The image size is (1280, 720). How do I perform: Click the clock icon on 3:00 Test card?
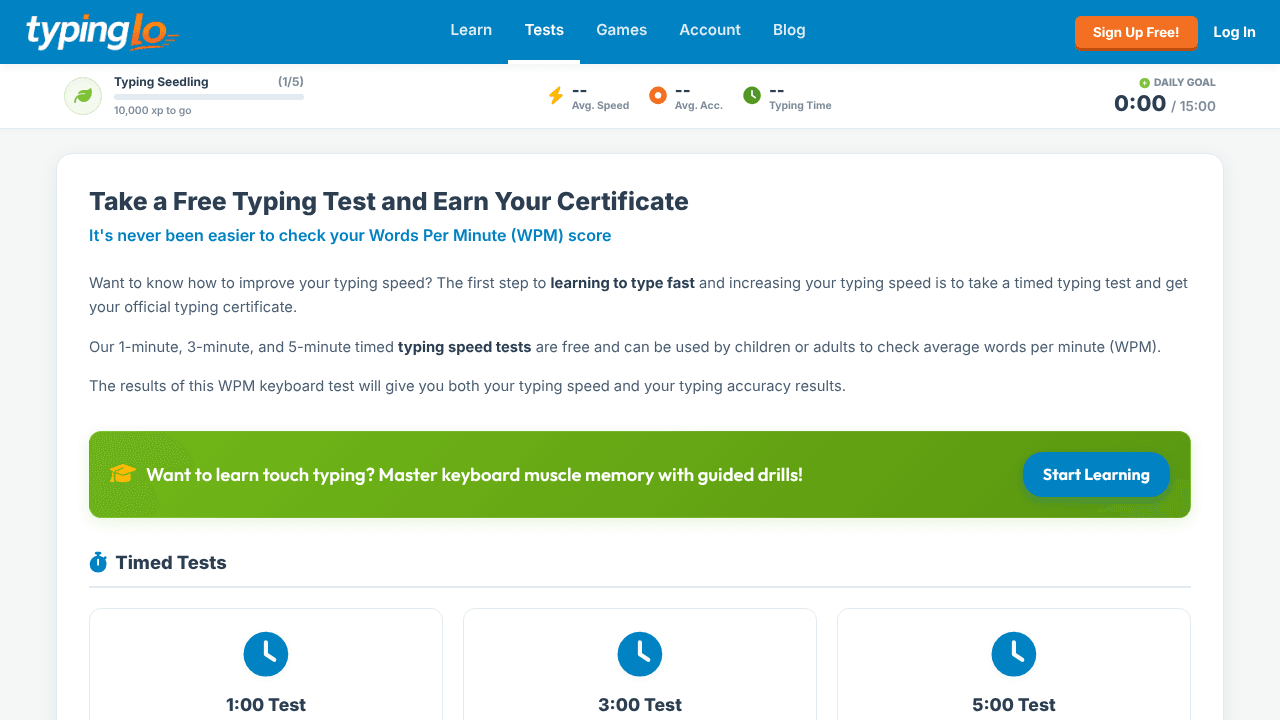click(x=640, y=654)
